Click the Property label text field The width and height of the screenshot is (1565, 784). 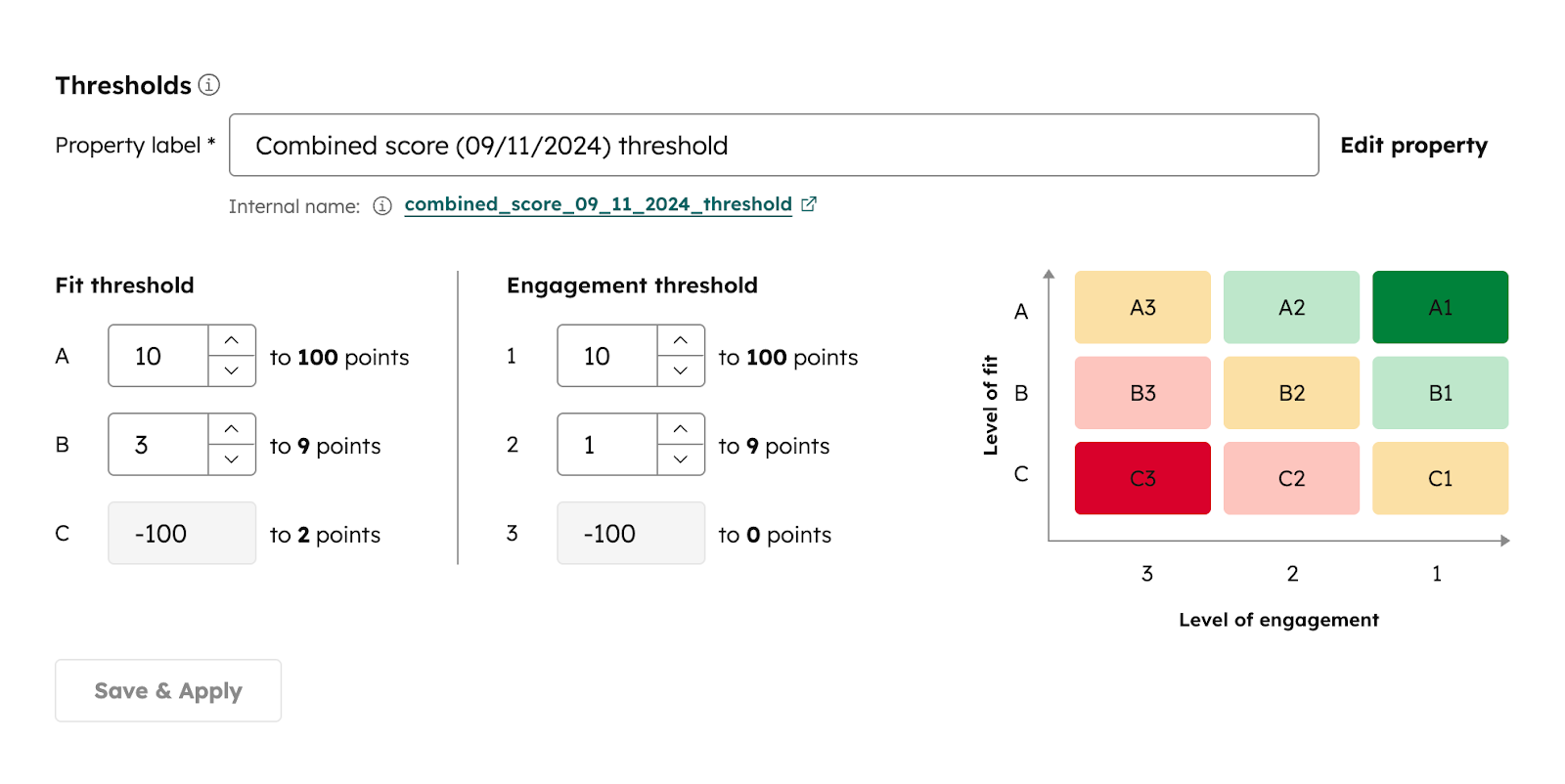pyautogui.click(x=773, y=146)
